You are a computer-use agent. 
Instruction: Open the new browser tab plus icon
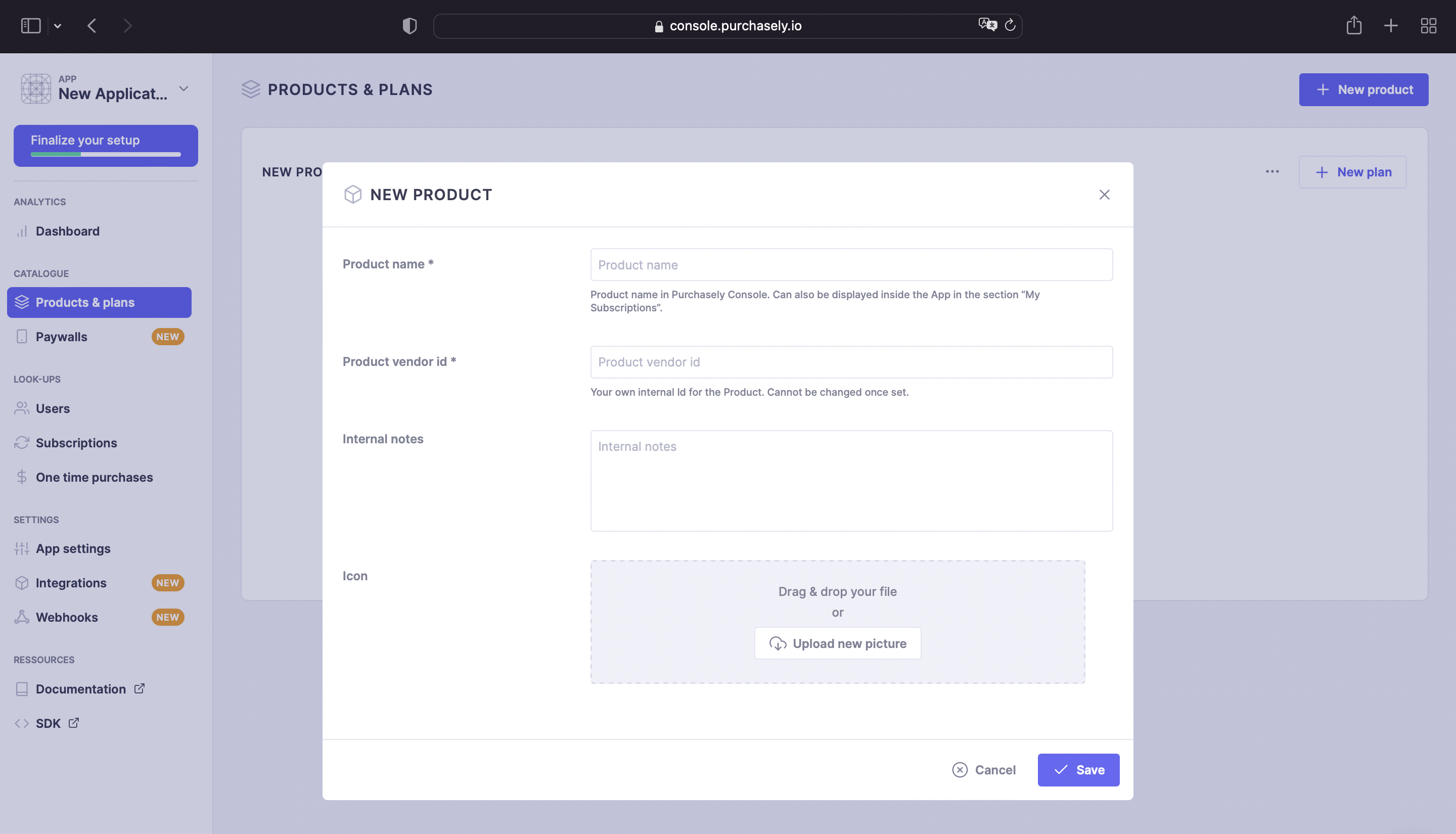1391,26
